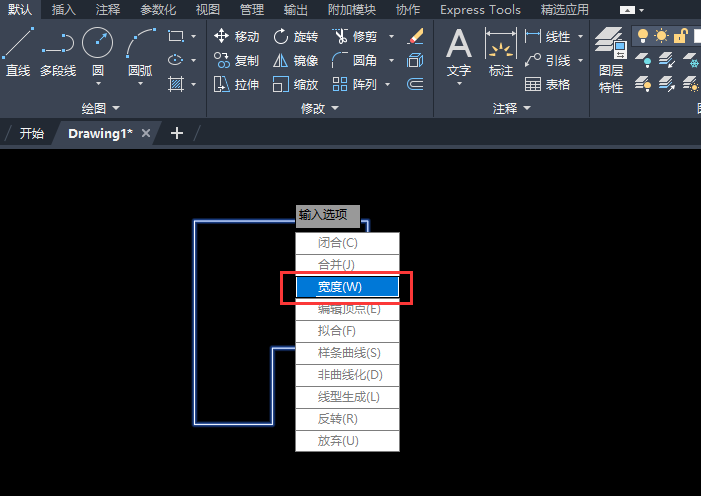Click the Explode box icon
Screen dimensions: 701x496
[415, 60]
